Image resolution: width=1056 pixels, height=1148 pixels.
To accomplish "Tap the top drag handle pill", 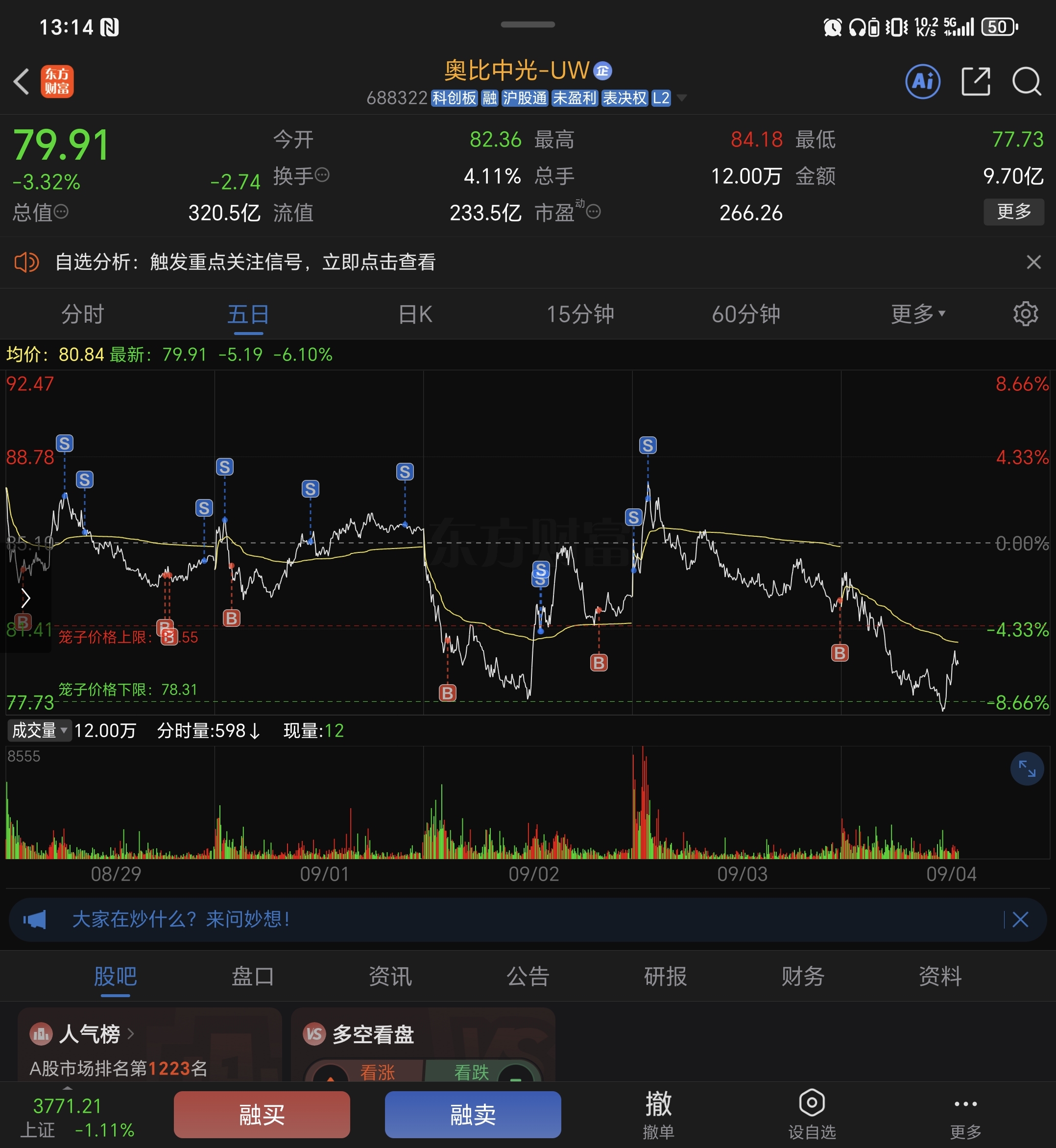I will (528, 24).
